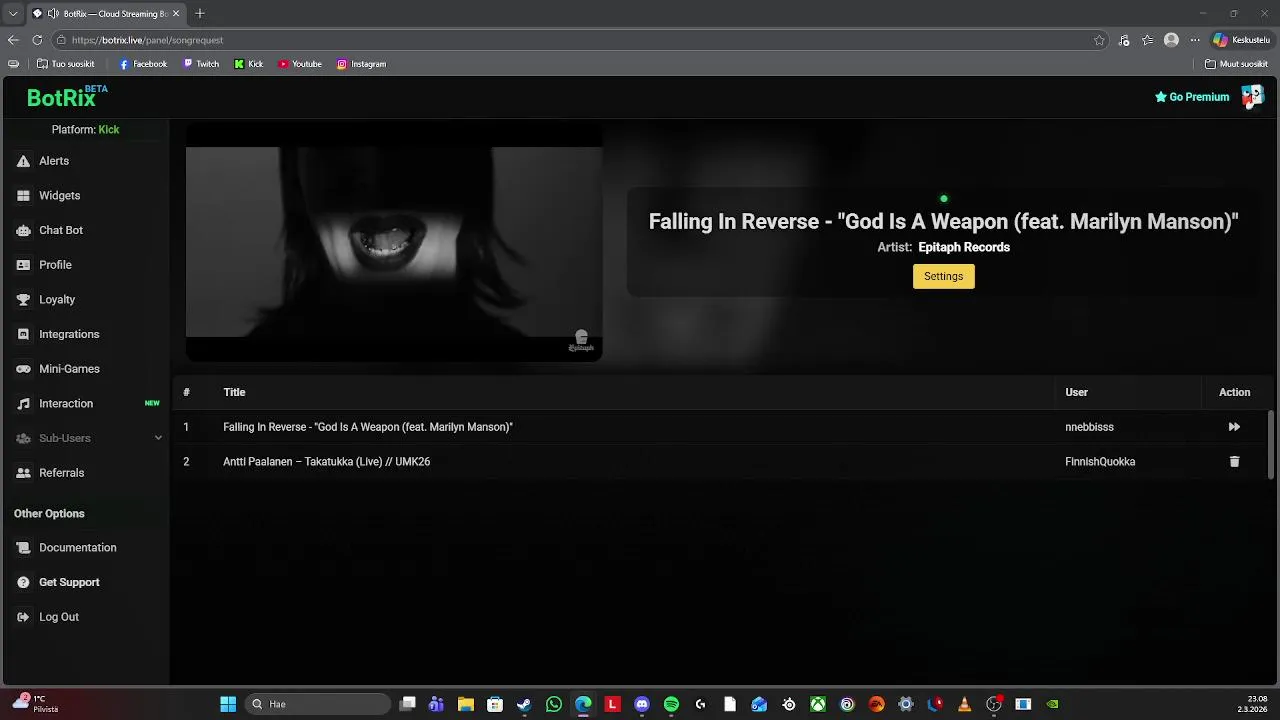Open the user avatar in the header

point(1252,97)
